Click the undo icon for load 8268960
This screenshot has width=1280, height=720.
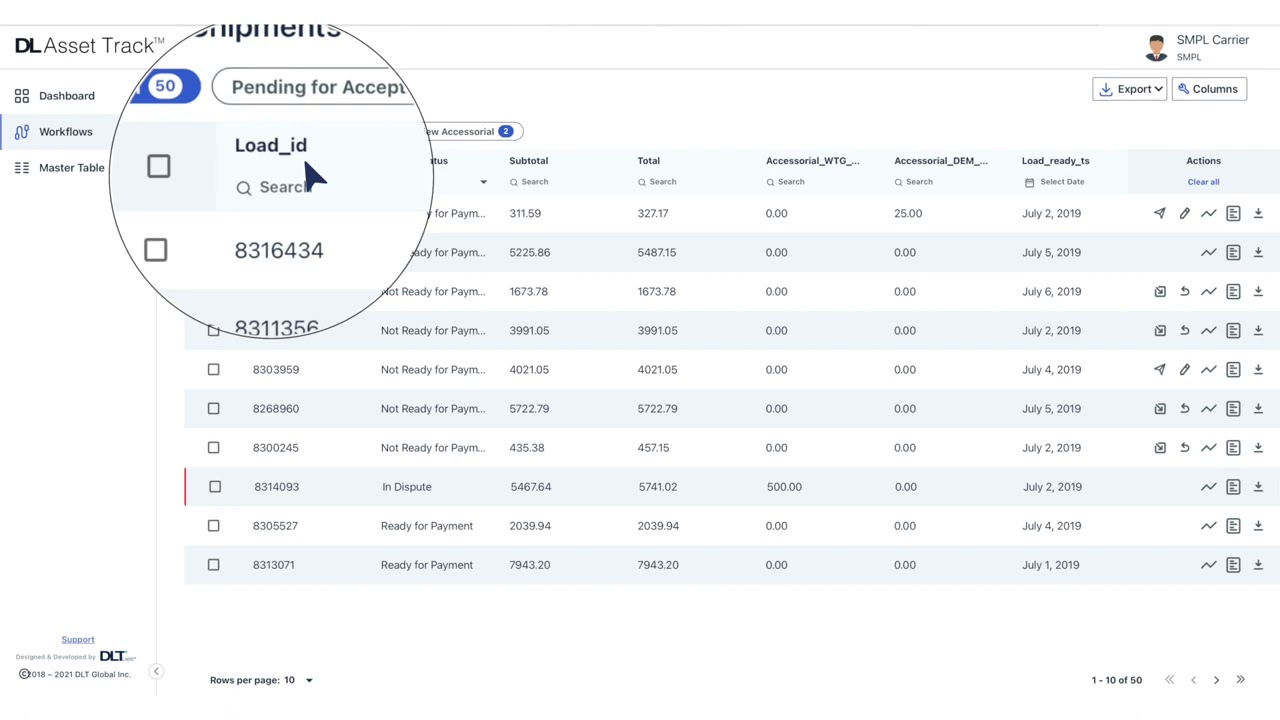pos(1184,408)
